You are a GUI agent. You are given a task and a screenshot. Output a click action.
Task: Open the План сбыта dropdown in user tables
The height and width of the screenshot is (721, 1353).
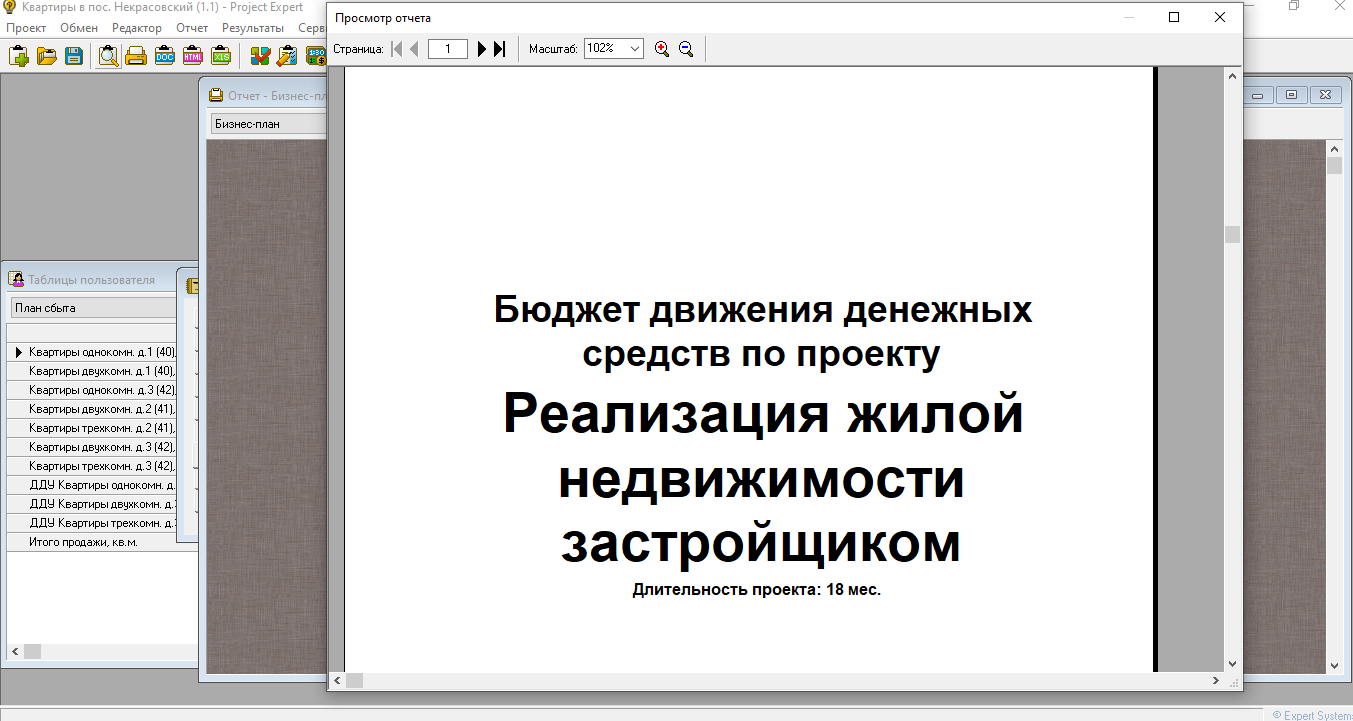(x=93, y=308)
